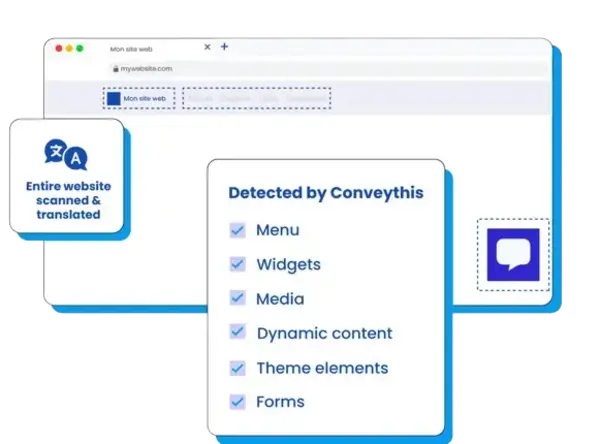
Task: Click the green maximize window dot
Action: click(80, 48)
